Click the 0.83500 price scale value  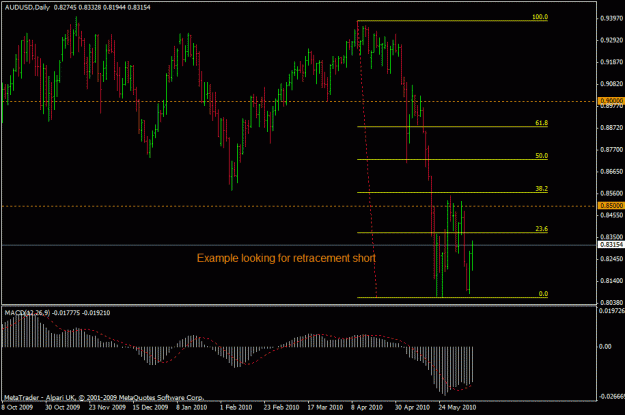[611, 237]
